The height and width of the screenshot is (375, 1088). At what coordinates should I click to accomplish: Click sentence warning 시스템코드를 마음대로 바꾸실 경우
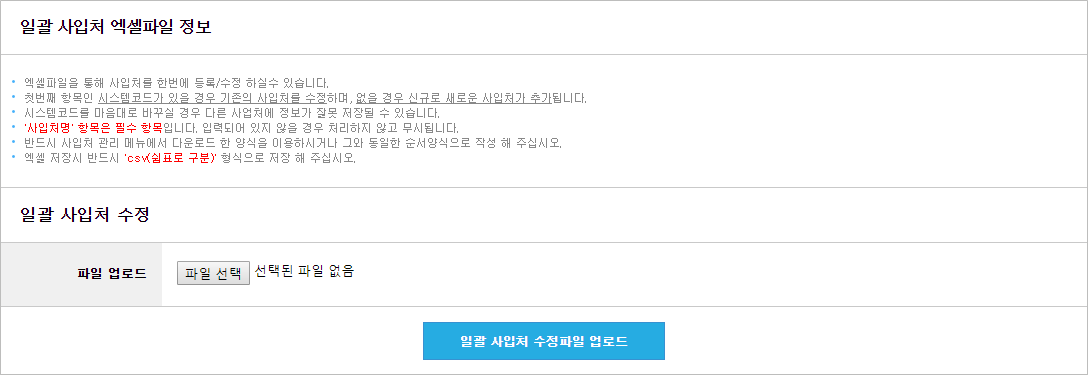point(232,112)
